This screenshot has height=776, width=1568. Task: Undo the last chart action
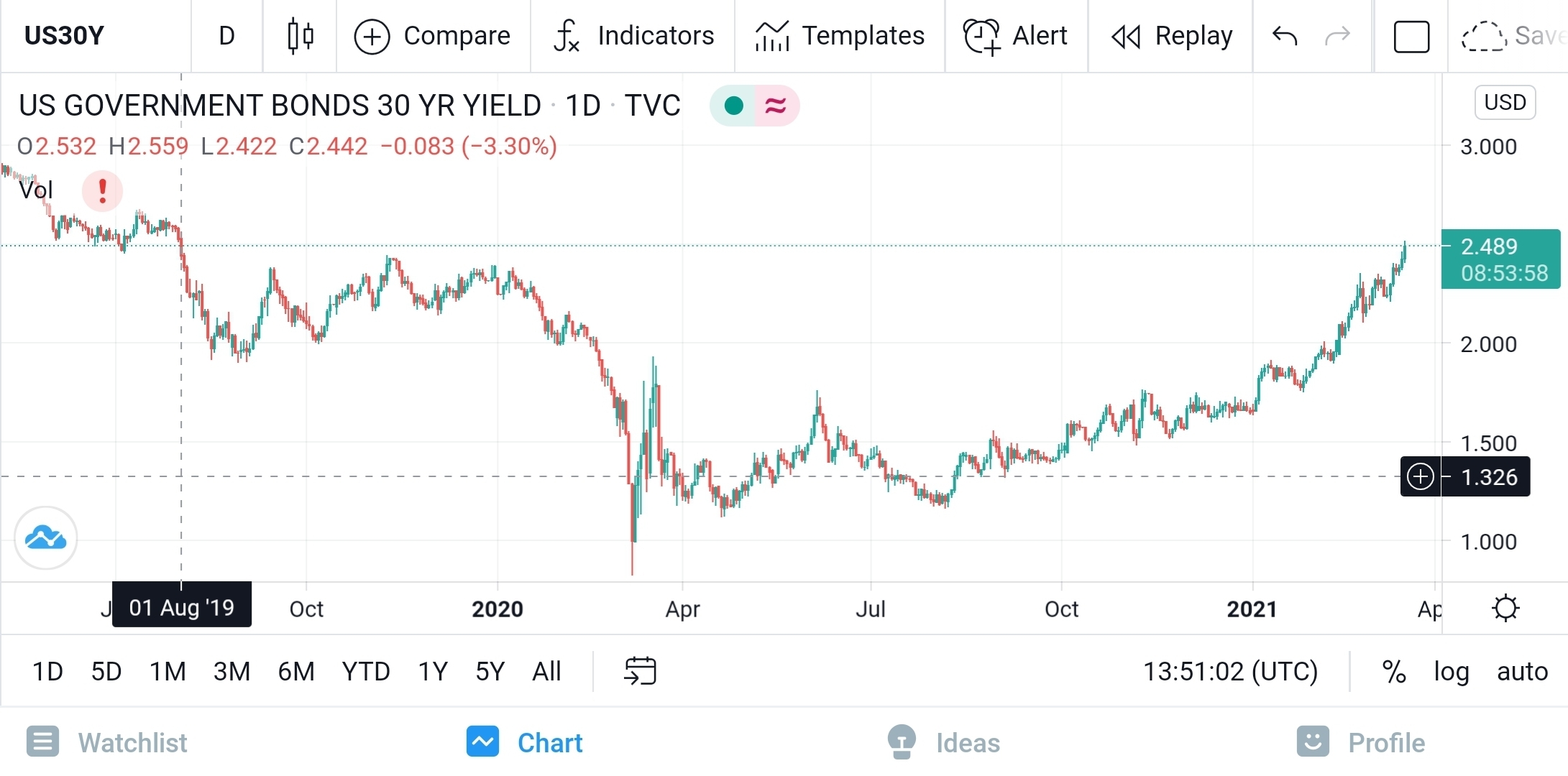coord(1285,36)
